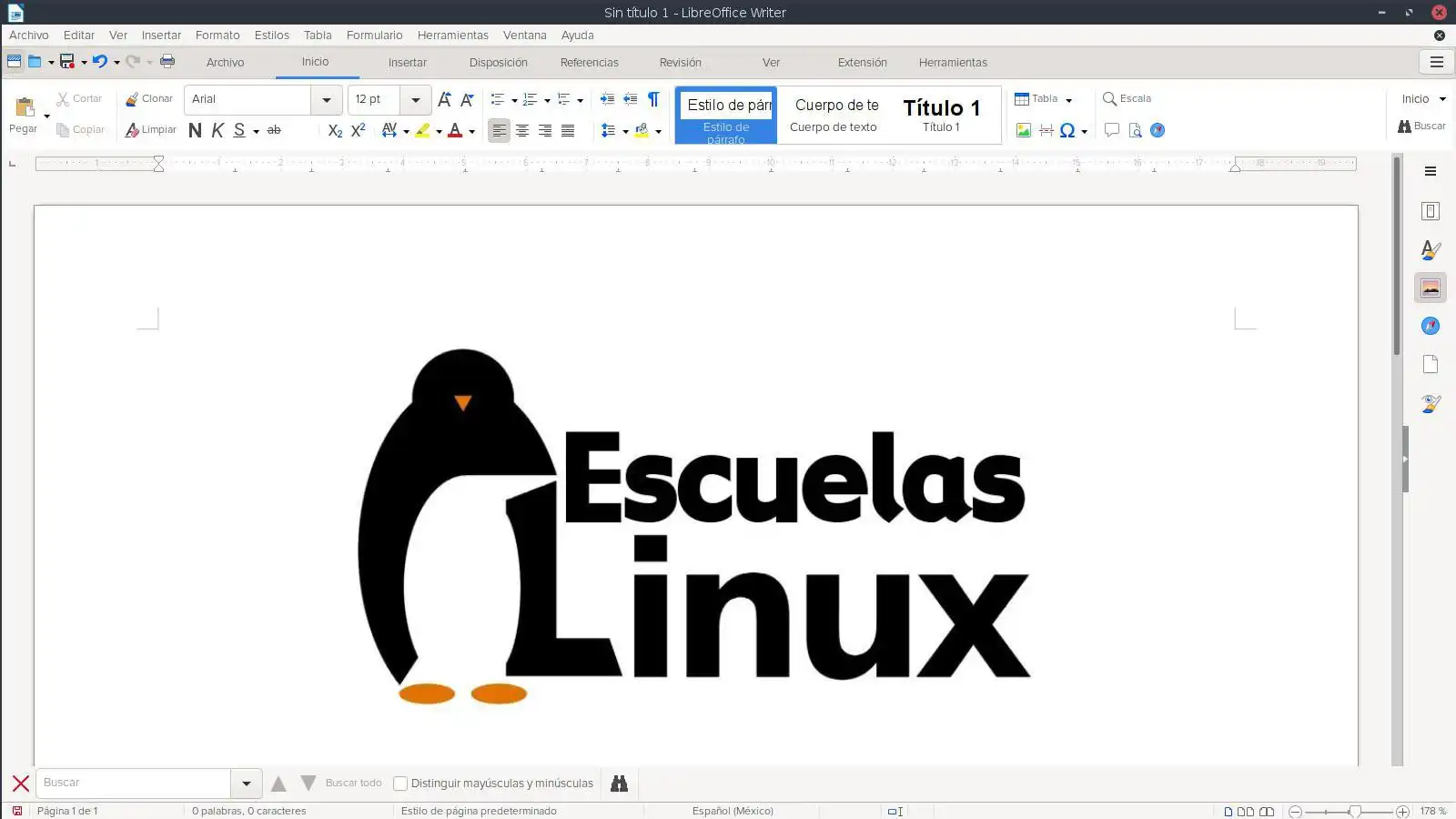Open the search history dropdown
Screen dimensions: 1456x819
point(246,784)
